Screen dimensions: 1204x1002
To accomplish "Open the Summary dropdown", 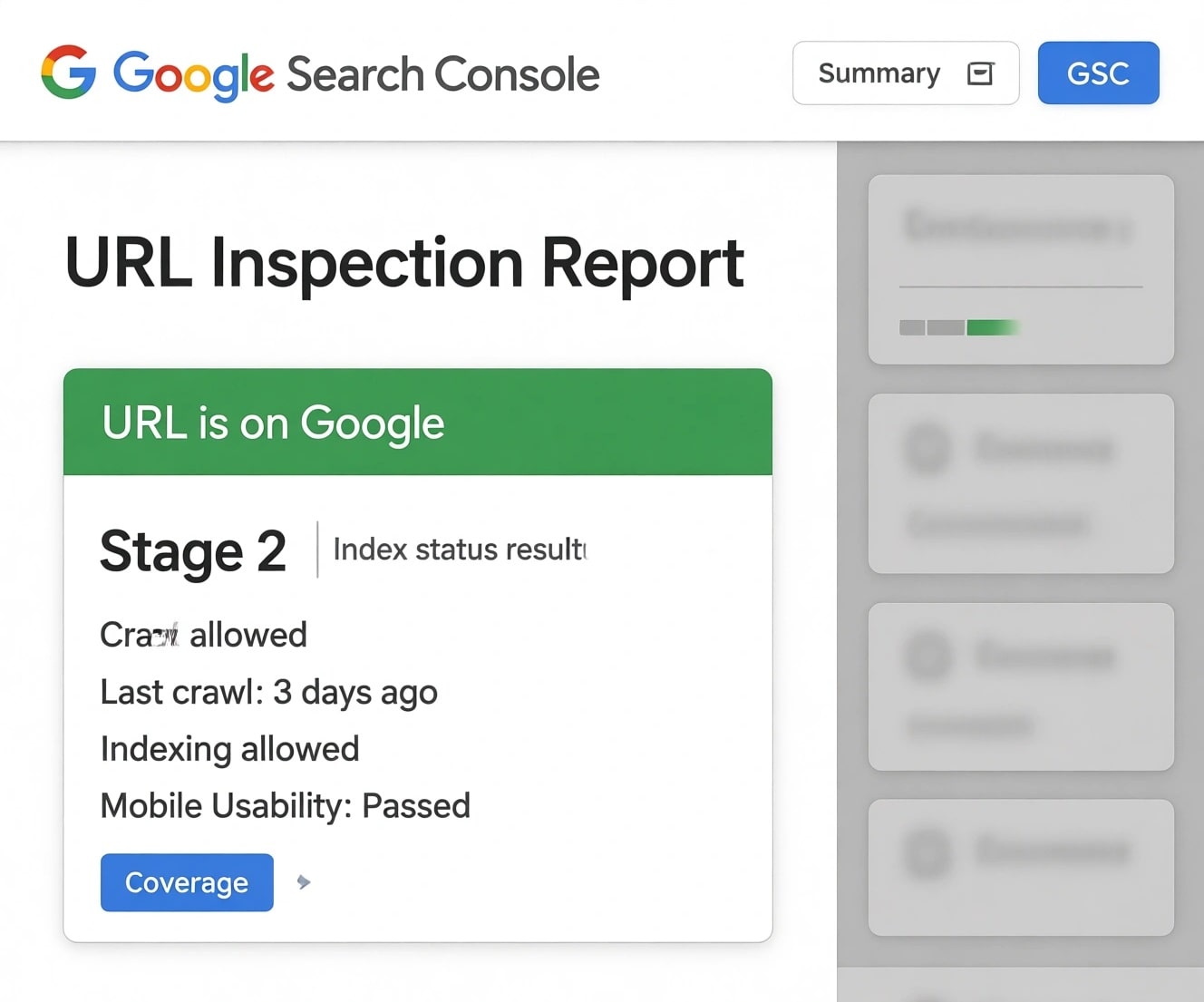I will [x=905, y=73].
